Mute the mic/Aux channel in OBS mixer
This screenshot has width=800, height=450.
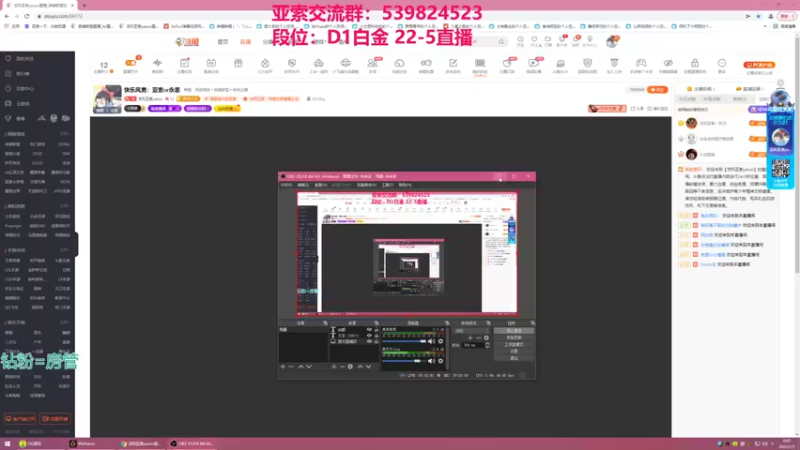432,361
